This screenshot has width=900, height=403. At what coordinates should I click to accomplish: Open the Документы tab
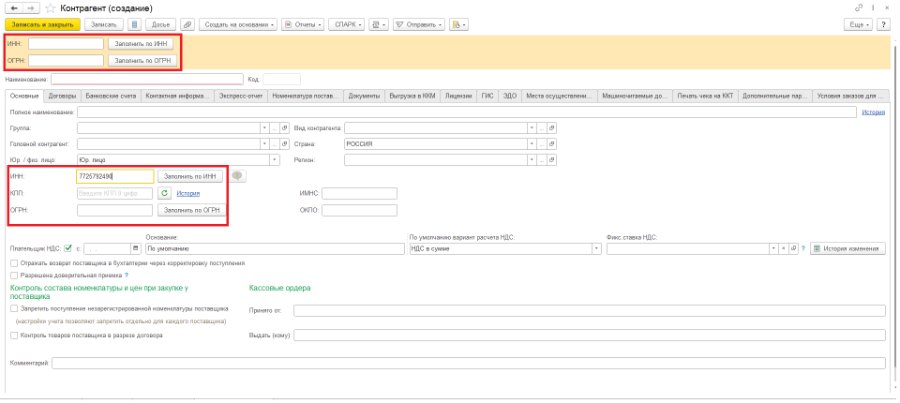[364, 96]
